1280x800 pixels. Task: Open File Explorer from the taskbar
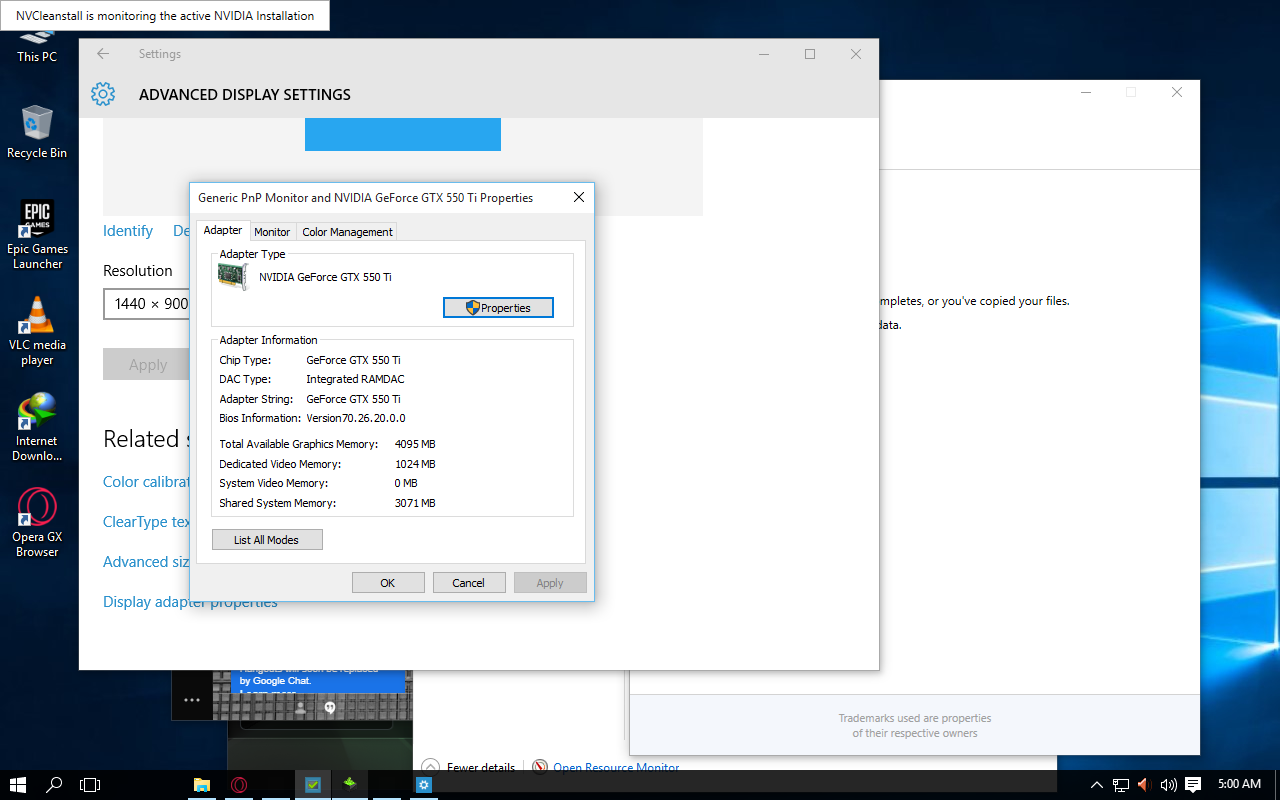[x=201, y=784]
